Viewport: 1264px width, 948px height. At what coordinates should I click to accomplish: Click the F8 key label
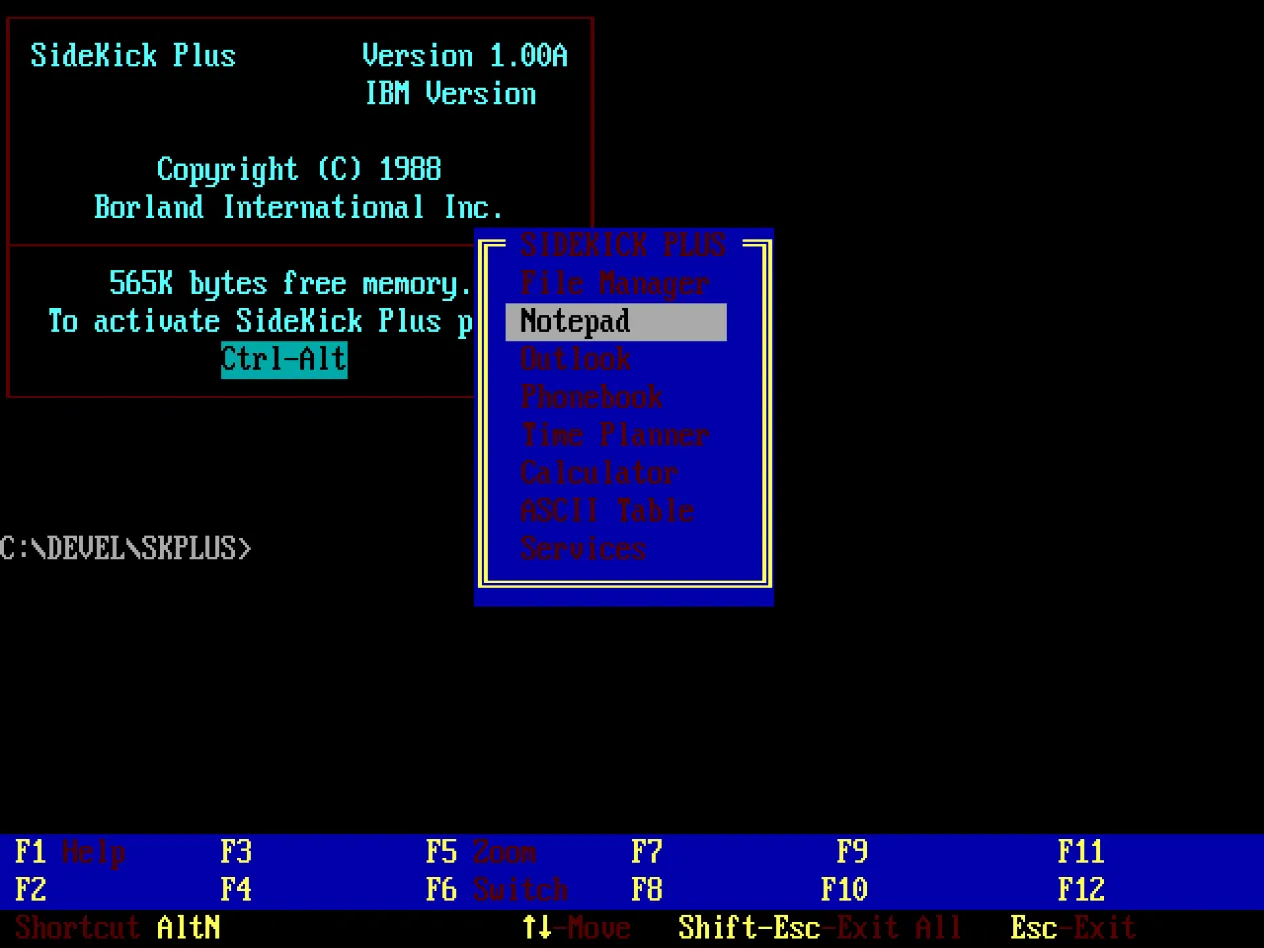click(x=647, y=890)
